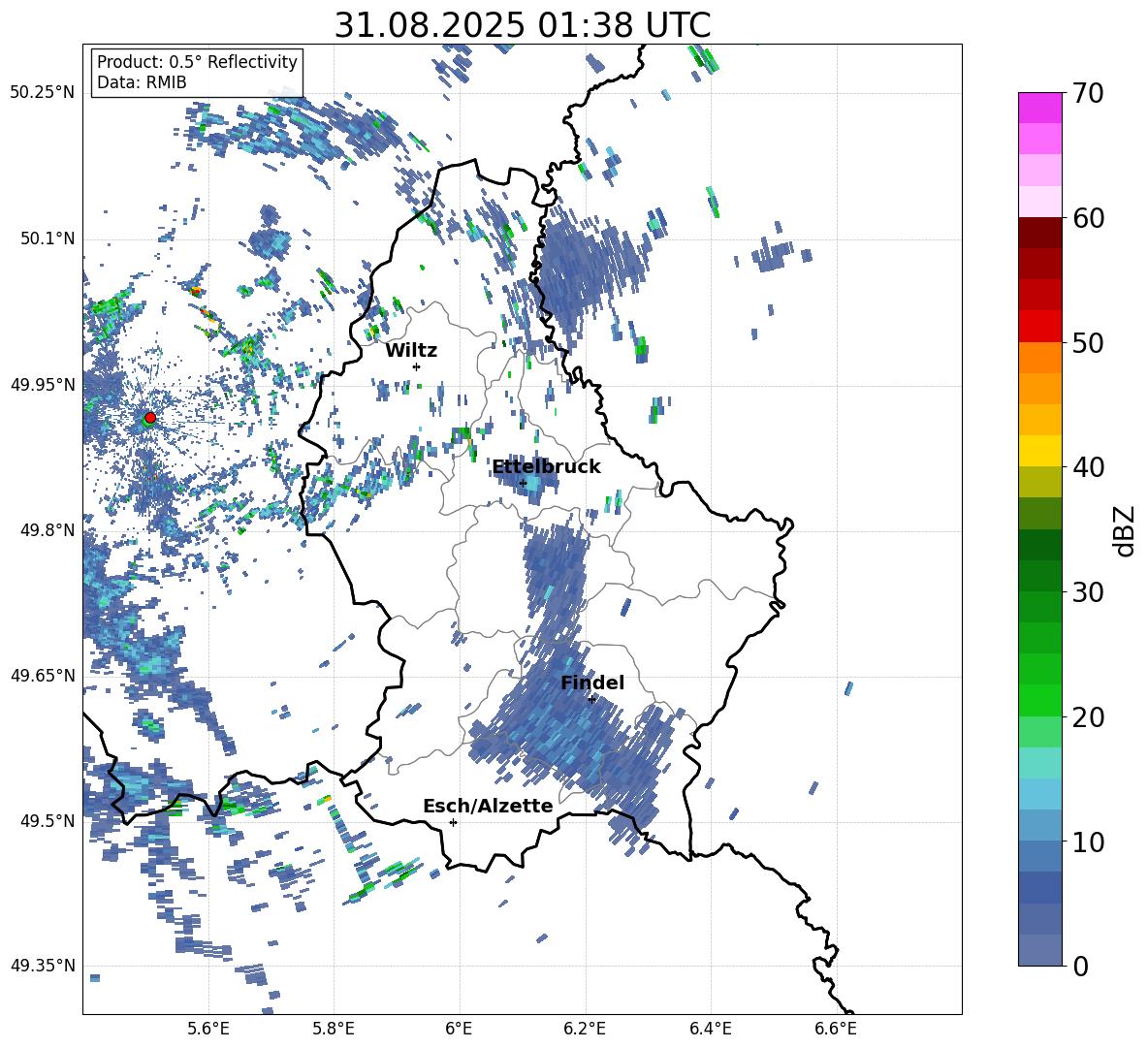Image resolution: width=1148 pixels, height=1048 pixels.
Task: Pick the dark green 32–34 dBZ color band
Action: (x=1040, y=545)
